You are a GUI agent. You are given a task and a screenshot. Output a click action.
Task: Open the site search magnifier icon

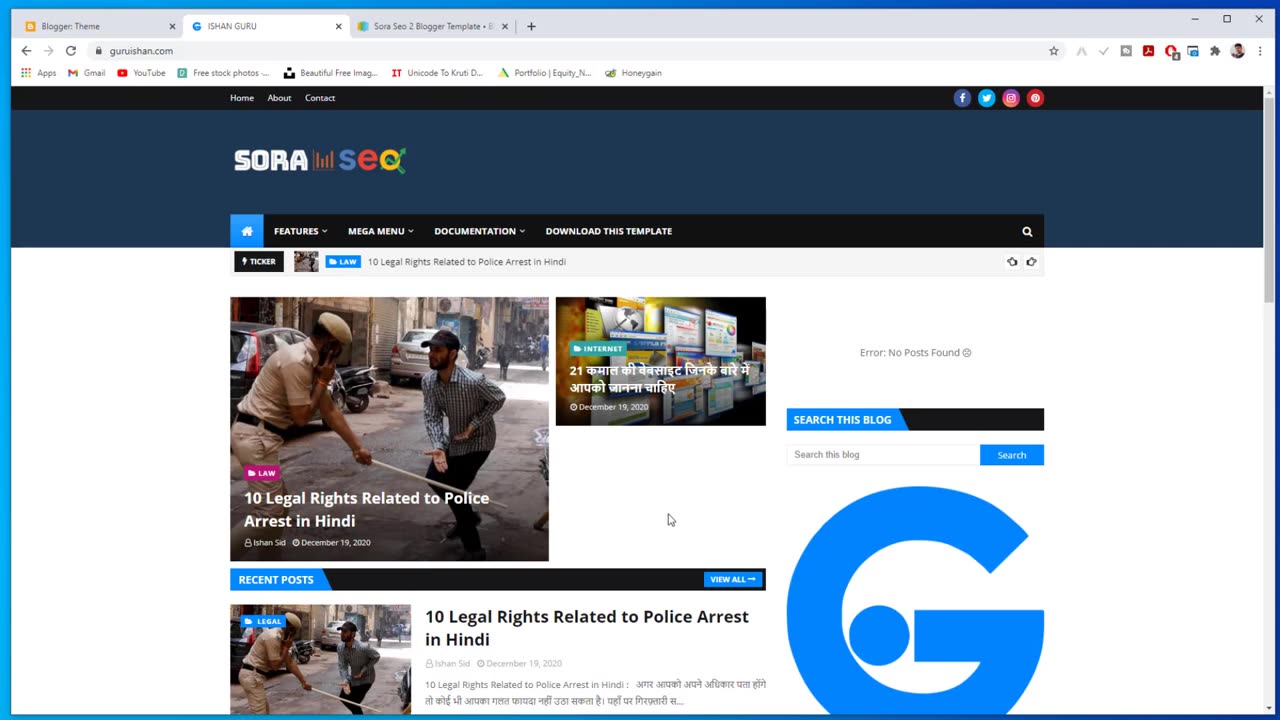[x=1027, y=232]
